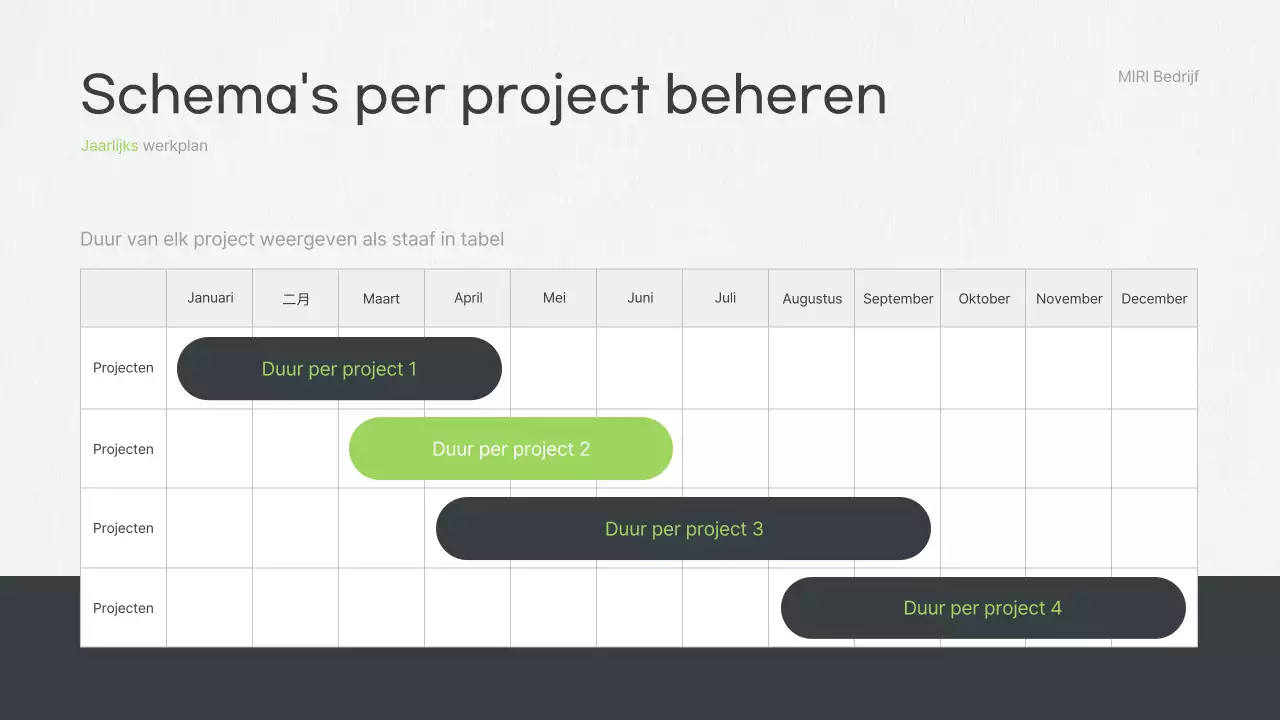This screenshot has width=1280, height=720.
Task: Select the "Duur per project 1" bar
Action: click(339, 369)
